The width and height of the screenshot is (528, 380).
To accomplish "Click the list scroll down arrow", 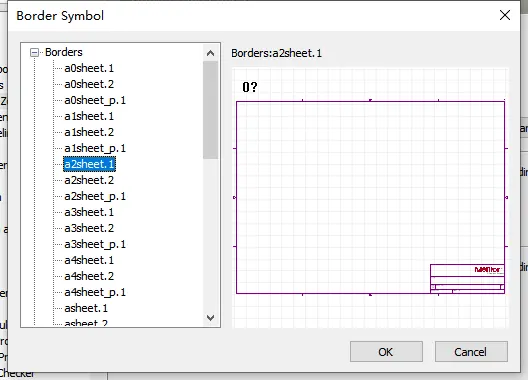I will 210,318.
